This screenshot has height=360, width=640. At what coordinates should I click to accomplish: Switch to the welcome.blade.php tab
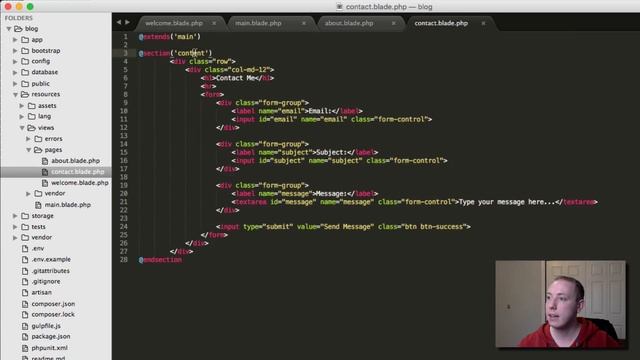(x=174, y=23)
